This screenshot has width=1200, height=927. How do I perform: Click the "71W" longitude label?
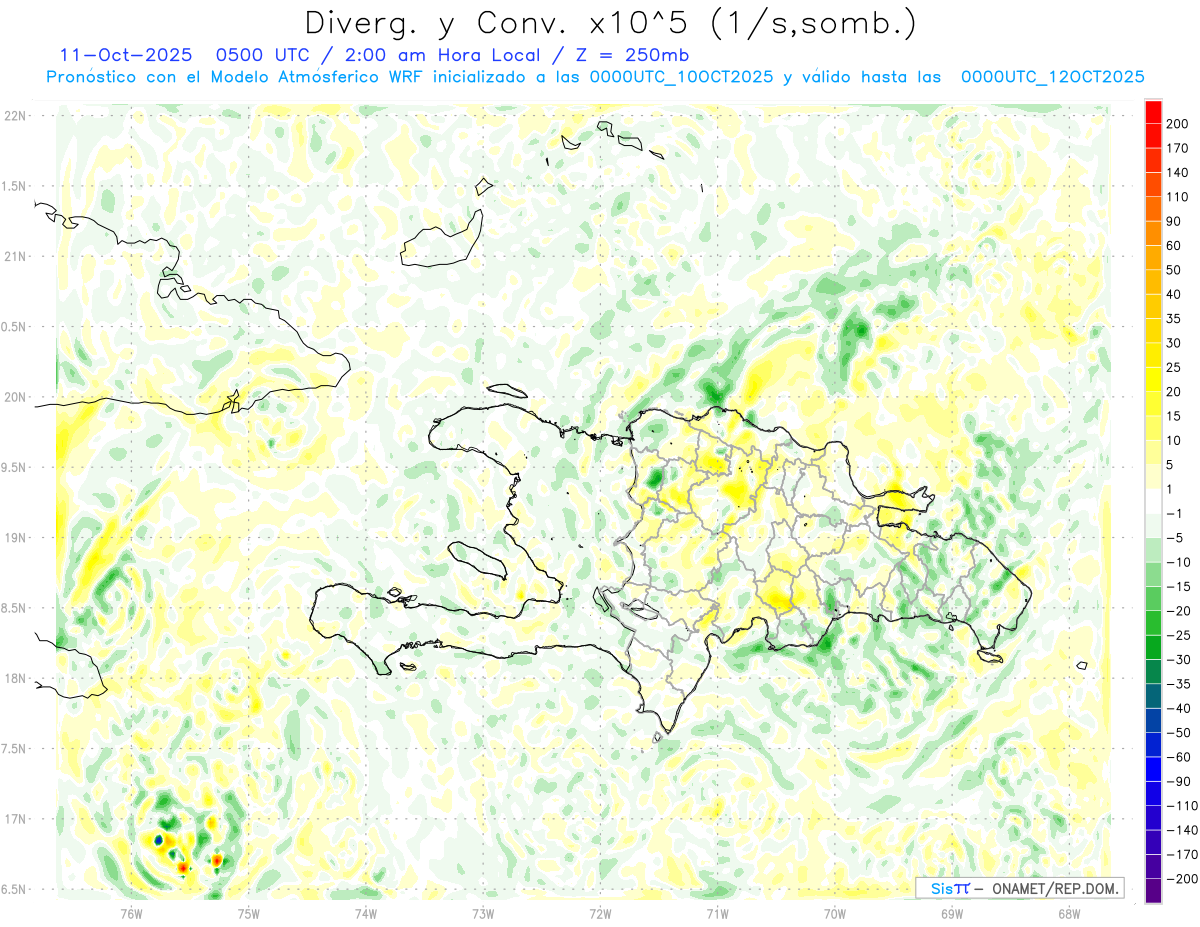click(x=717, y=913)
